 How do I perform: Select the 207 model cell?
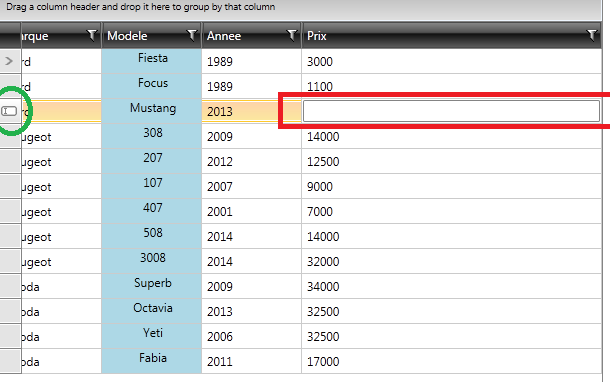coord(152,161)
